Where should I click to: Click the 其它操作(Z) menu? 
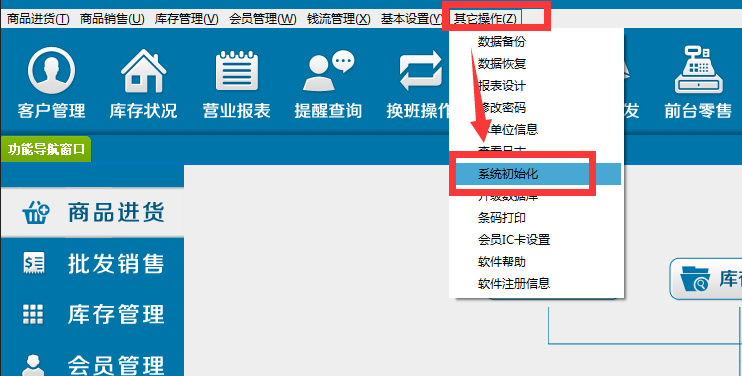pyautogui.click(x=486, y=19)
